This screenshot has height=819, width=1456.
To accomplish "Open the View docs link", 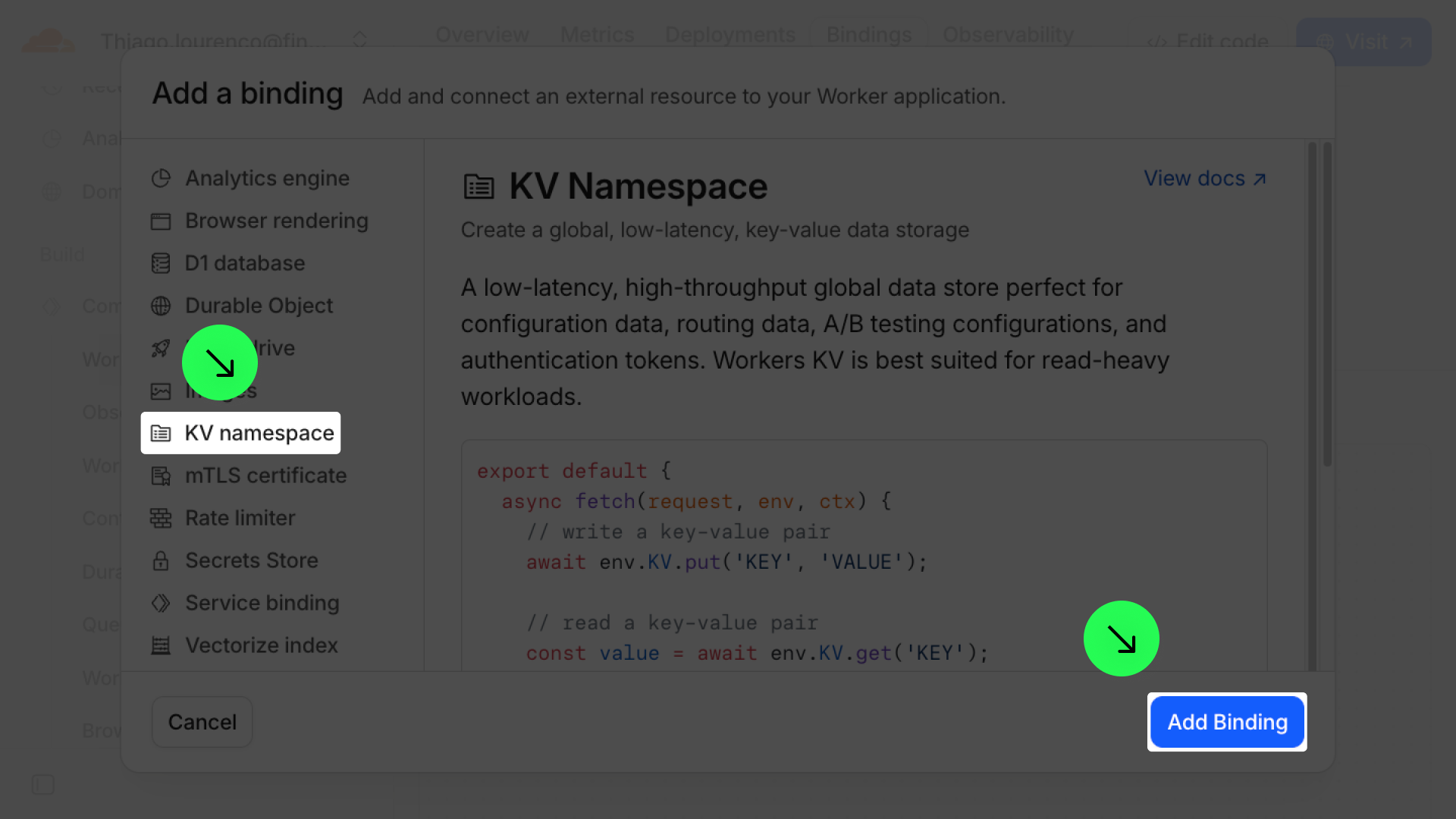I will (x=1204, y=178).
